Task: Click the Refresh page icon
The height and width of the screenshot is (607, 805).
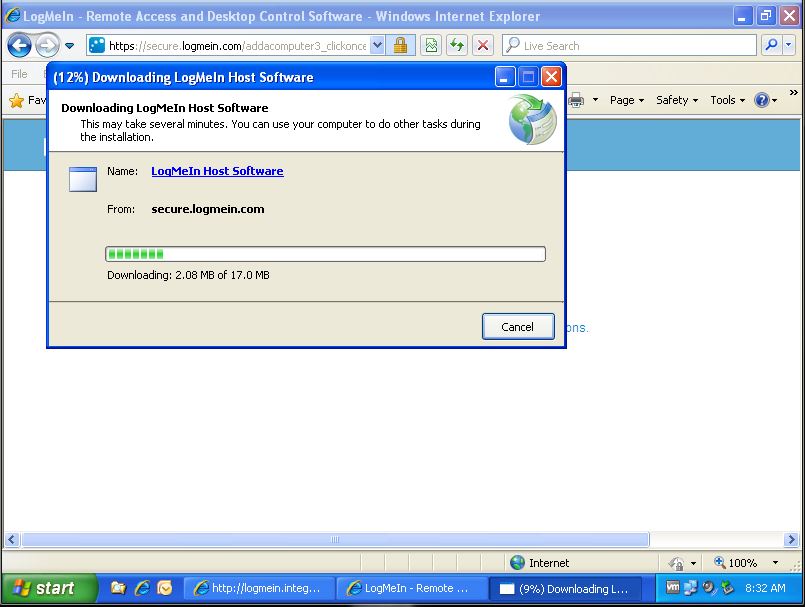Action: tap(457, 45)
